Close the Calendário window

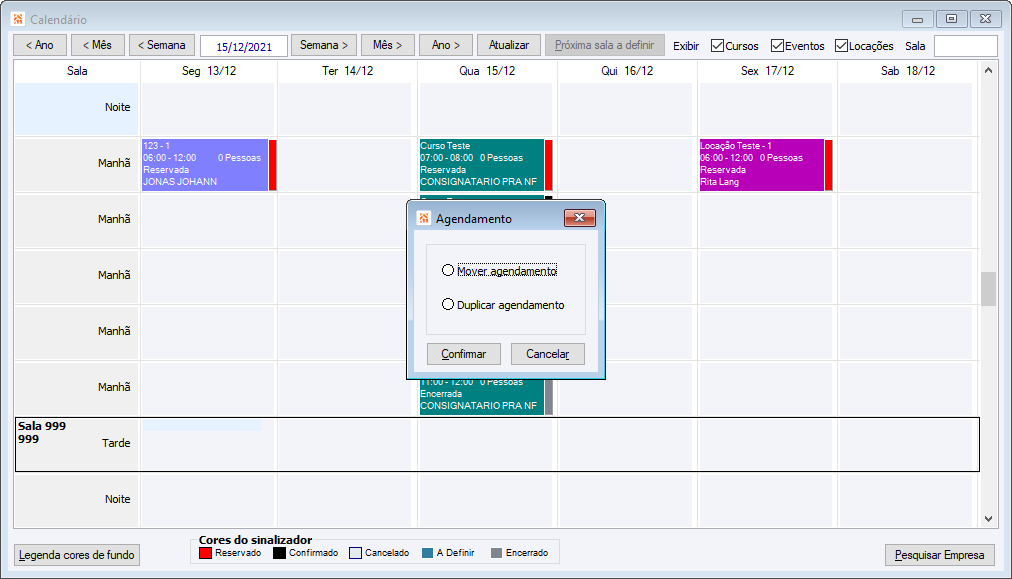tap(986, 19)
